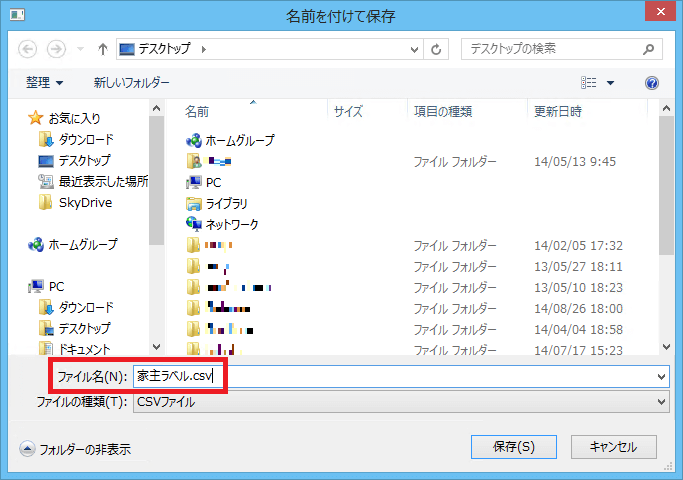Click the Up one level arrow

click(102, 48)
